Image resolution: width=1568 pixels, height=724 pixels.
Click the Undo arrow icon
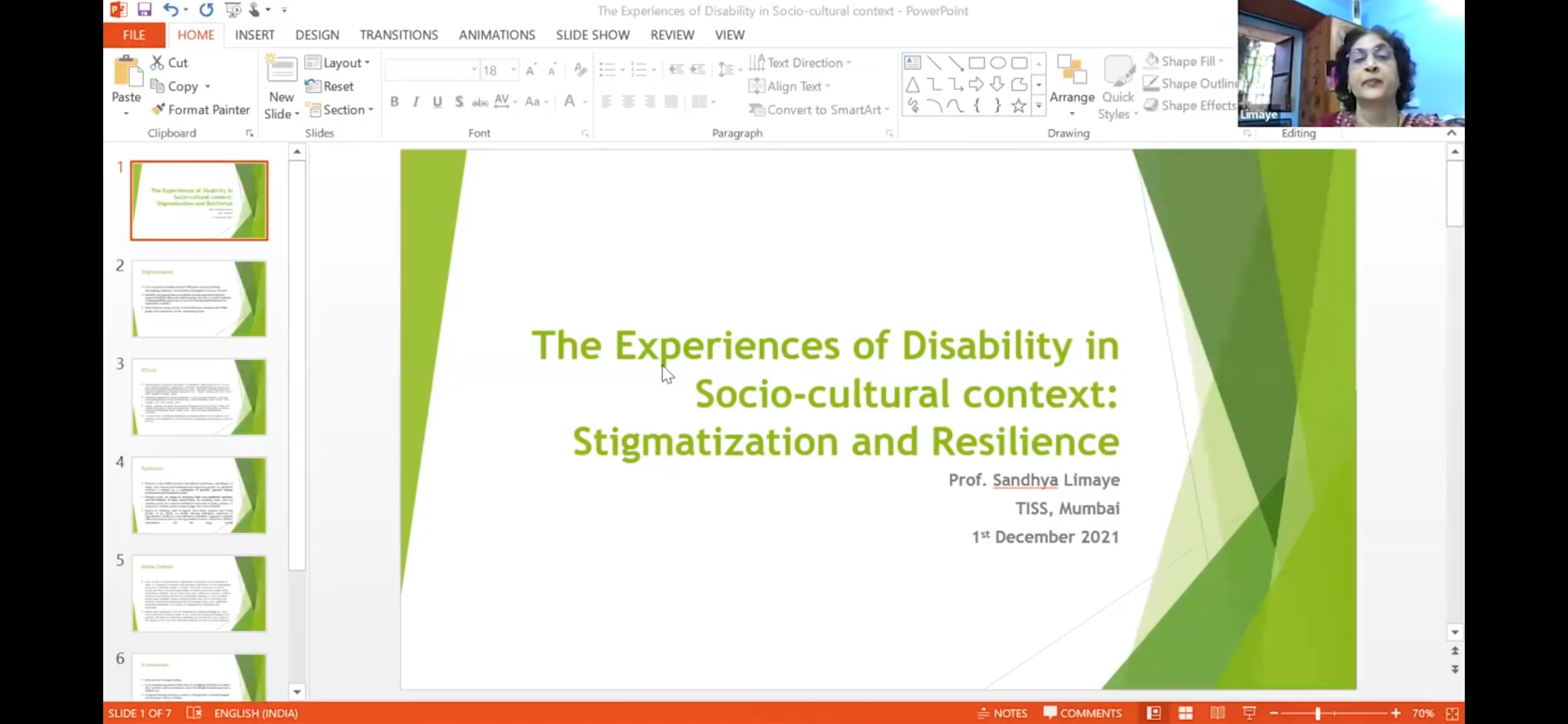coord(171,9)
